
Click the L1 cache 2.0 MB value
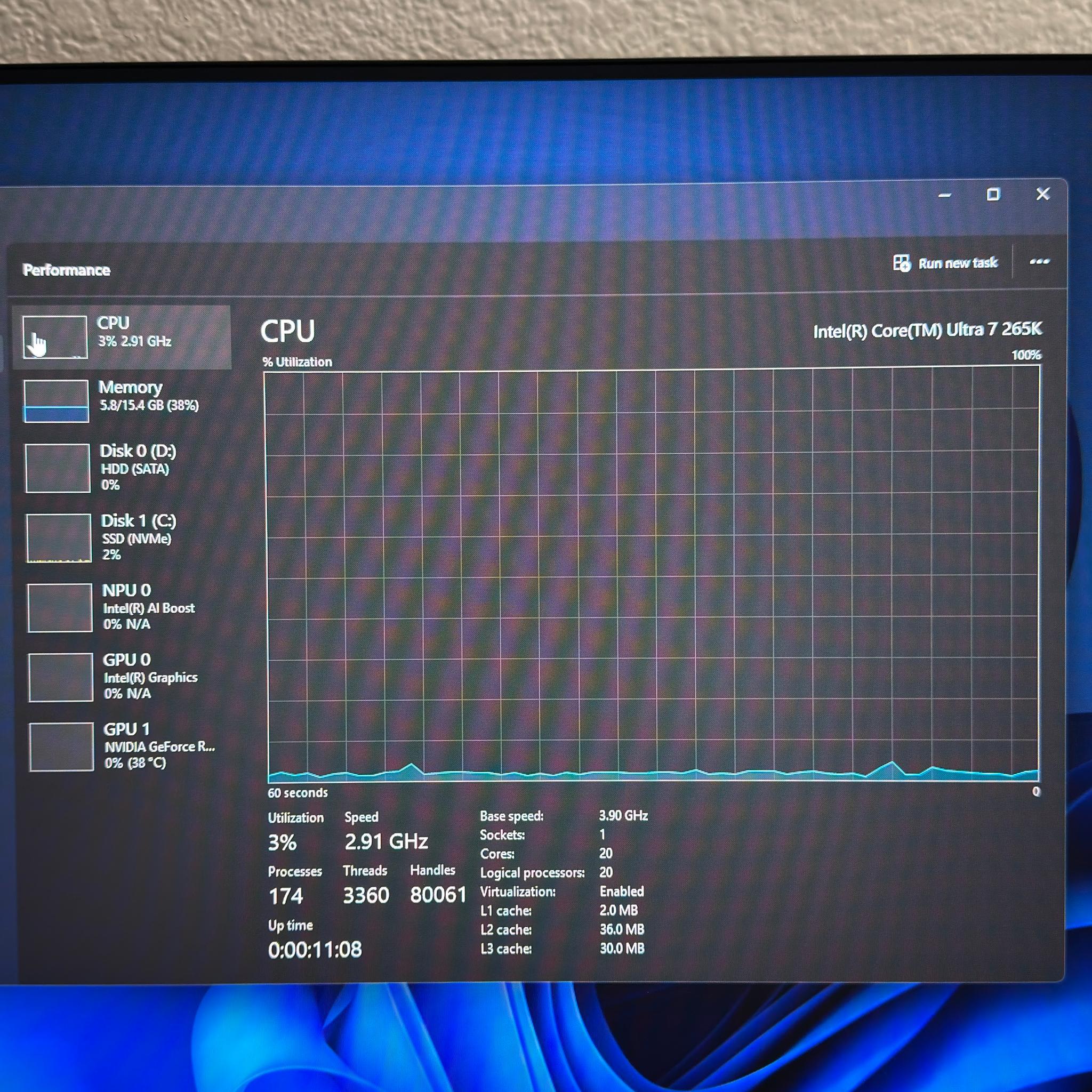pyautogui.click(x=619, y=911)
